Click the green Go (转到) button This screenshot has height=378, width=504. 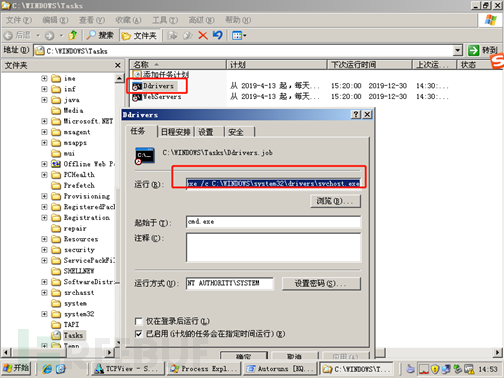(482, 51)
